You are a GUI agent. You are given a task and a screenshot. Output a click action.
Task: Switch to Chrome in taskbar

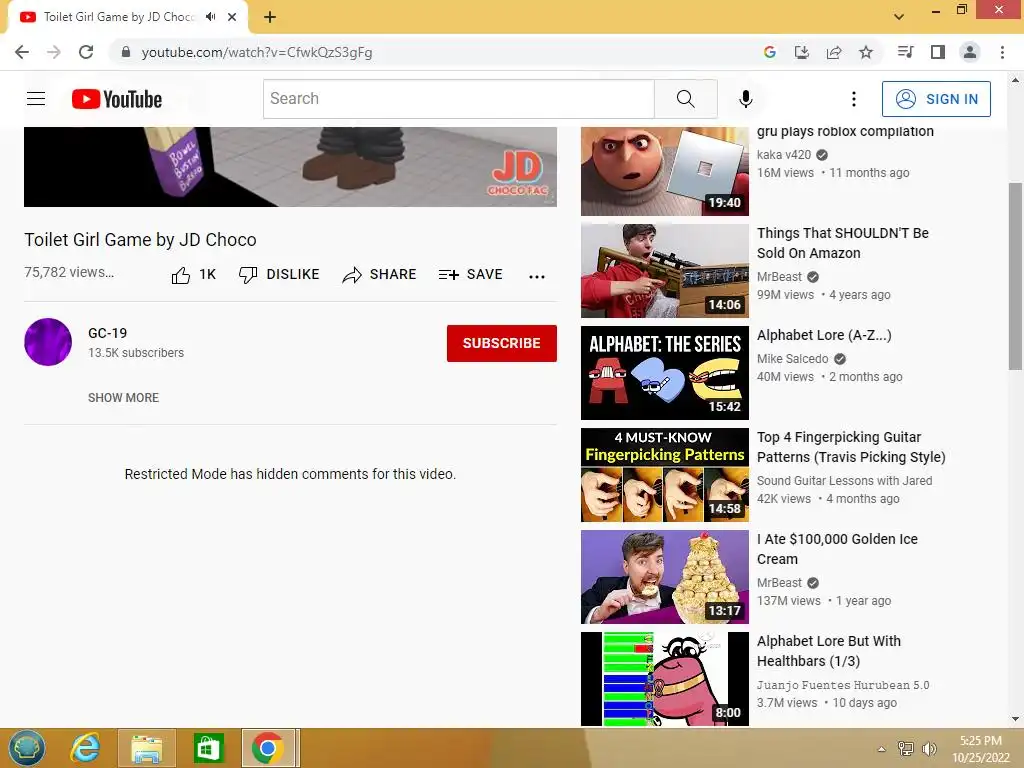(268, 748)
